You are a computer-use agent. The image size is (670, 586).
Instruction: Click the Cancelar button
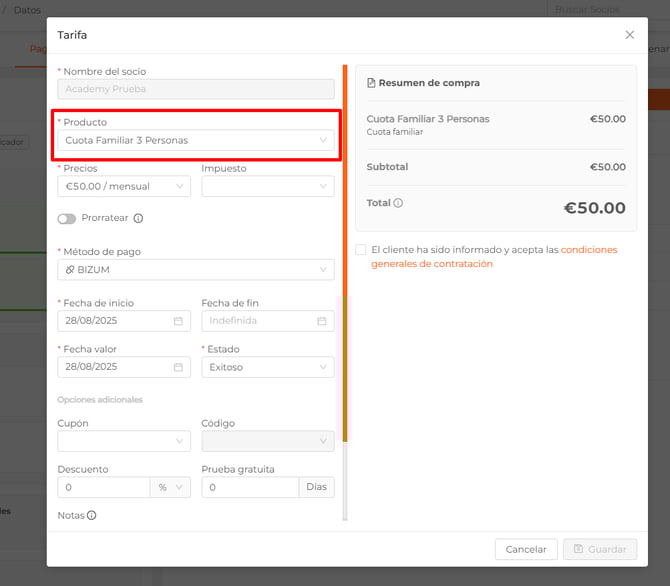click(x=525, y=549)
